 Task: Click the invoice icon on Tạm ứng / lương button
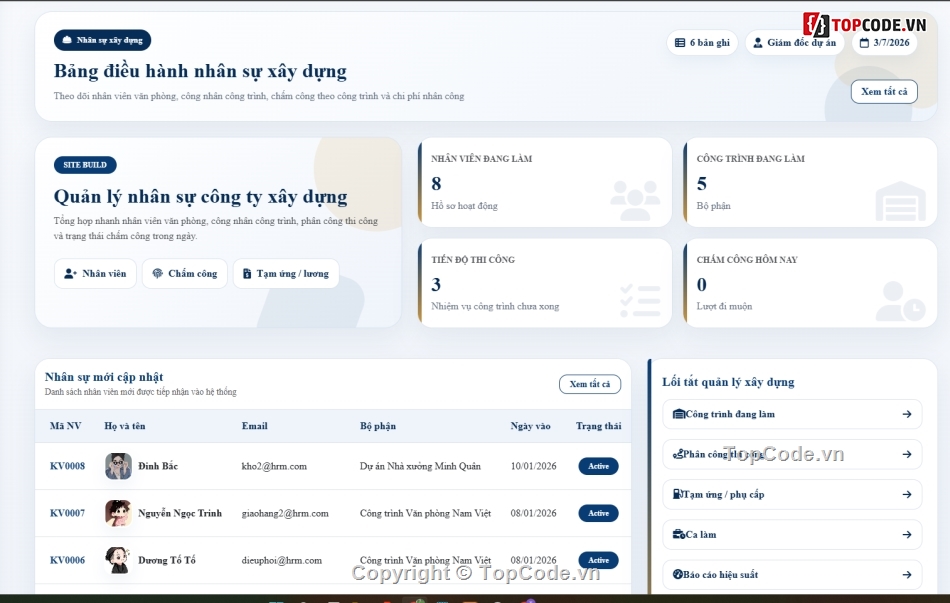point(247,274)
